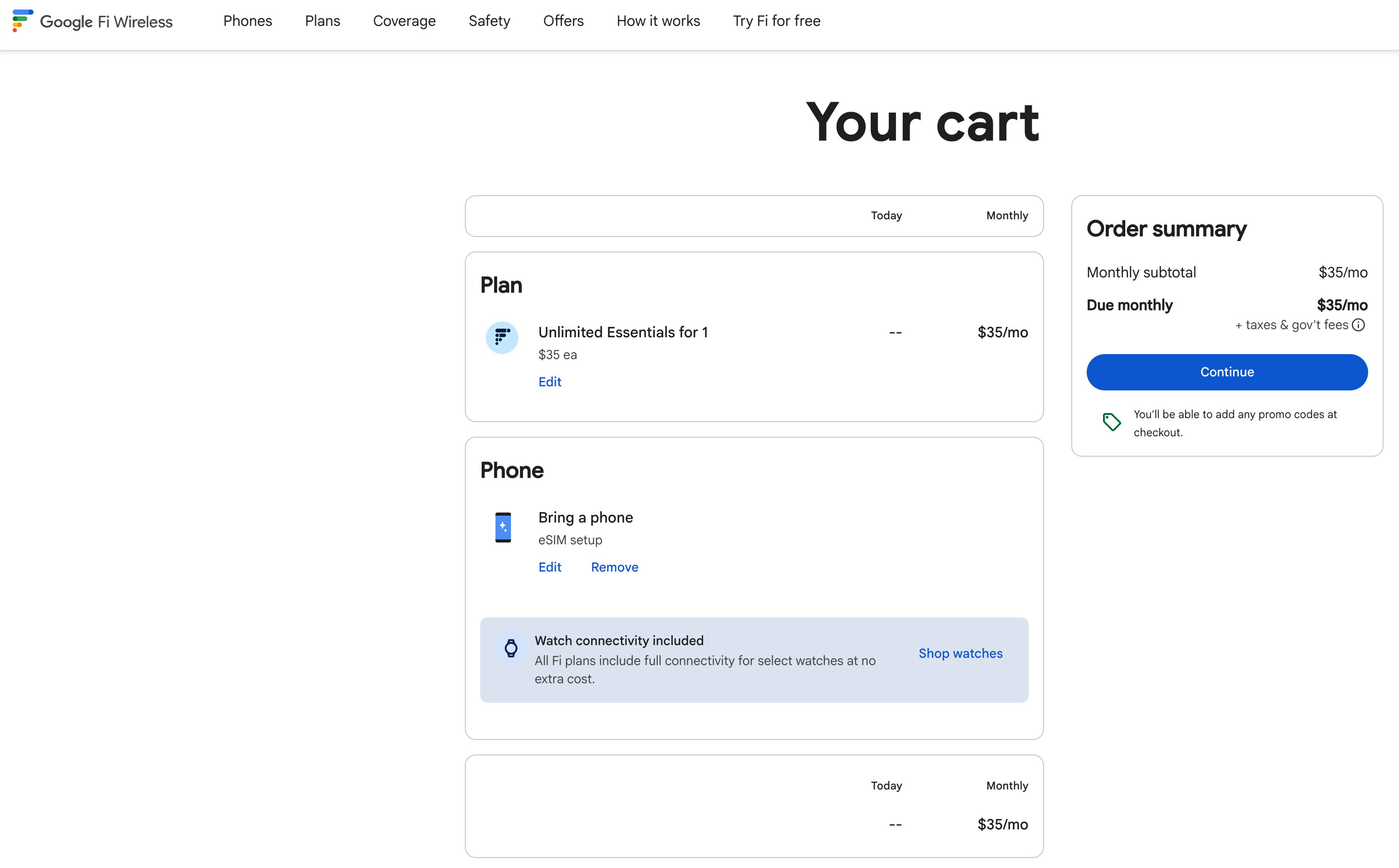Select Offers in the top navigation
Viewport: 1399px width, 868px height.
(563, 21)
